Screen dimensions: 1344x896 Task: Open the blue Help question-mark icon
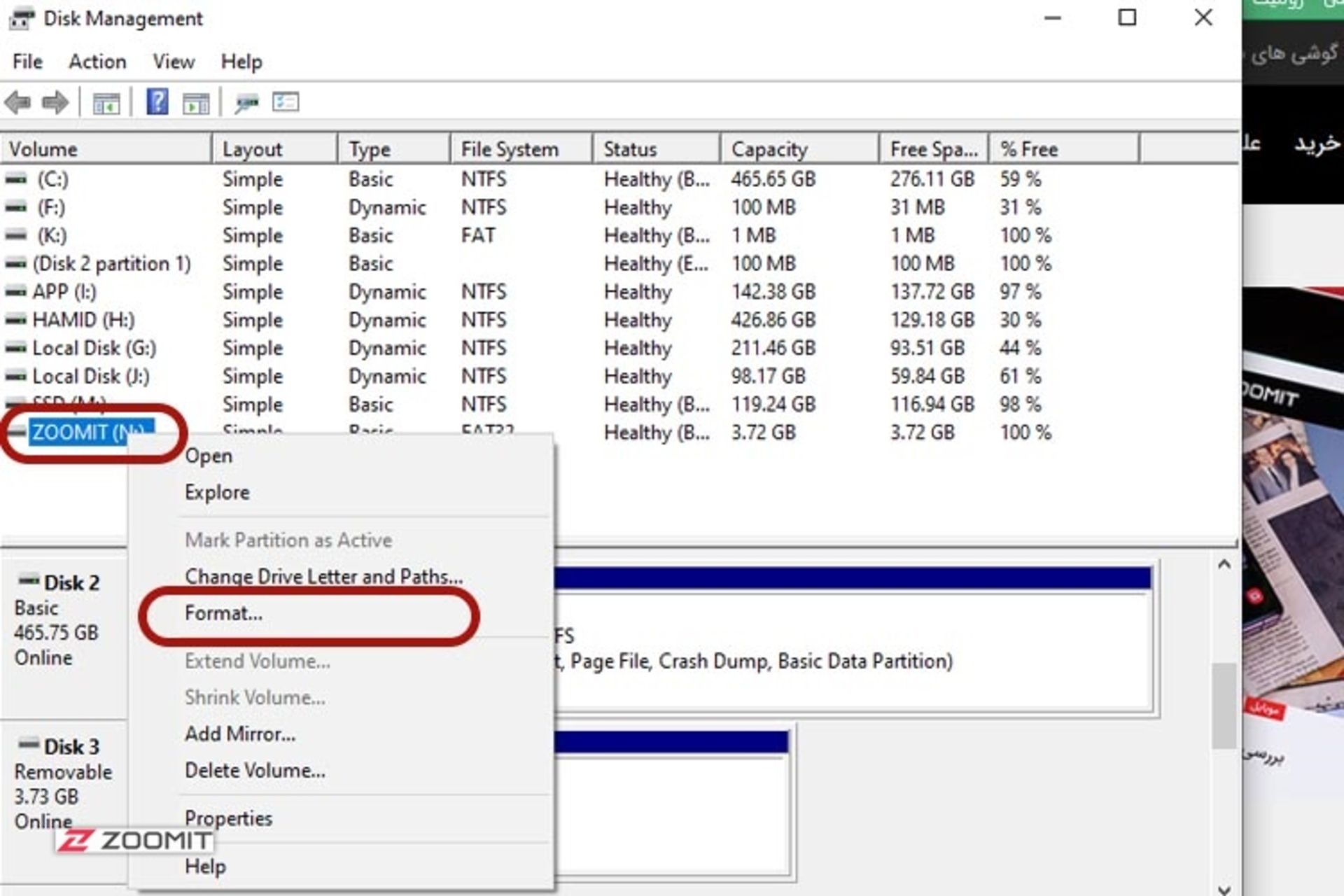(x=157, y=102)
